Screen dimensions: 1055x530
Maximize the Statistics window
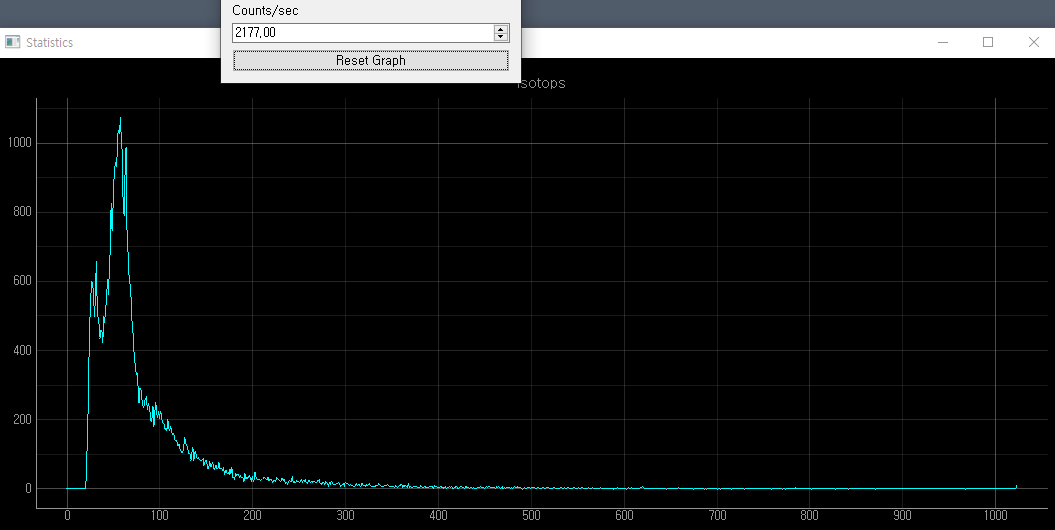tap(988, 42)
